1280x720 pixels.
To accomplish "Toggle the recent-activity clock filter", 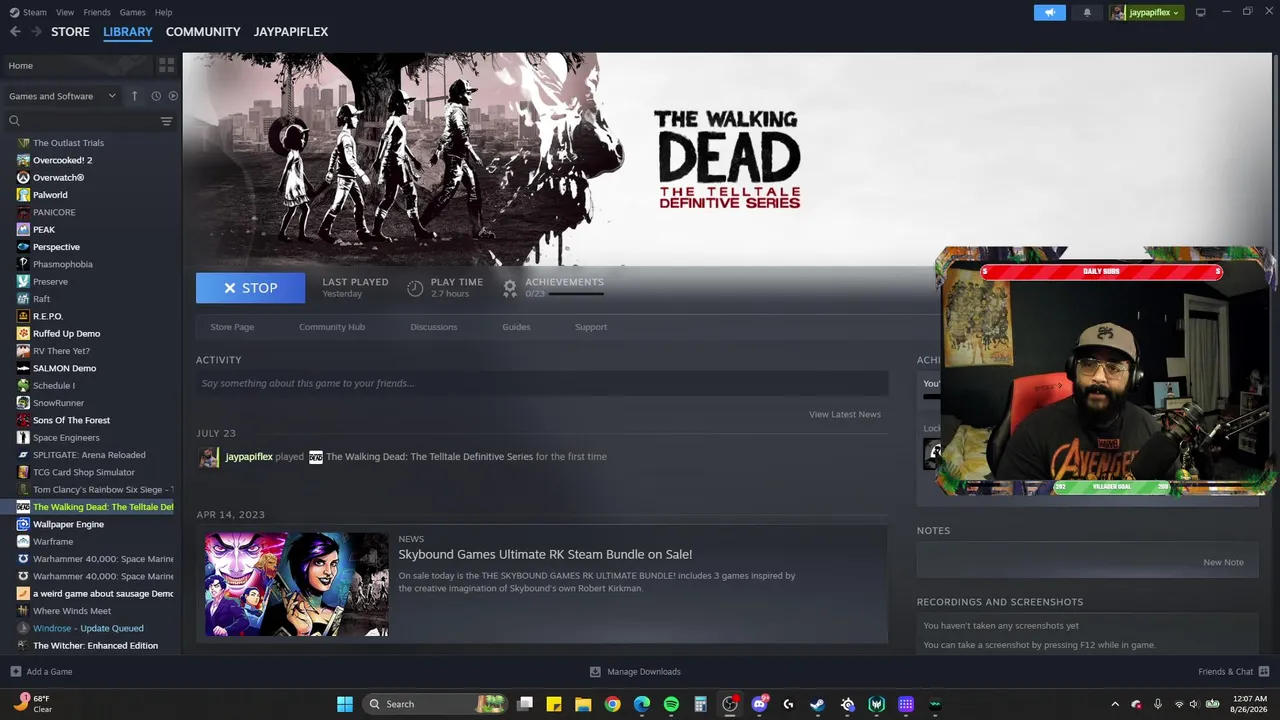I will click(156, 96).
